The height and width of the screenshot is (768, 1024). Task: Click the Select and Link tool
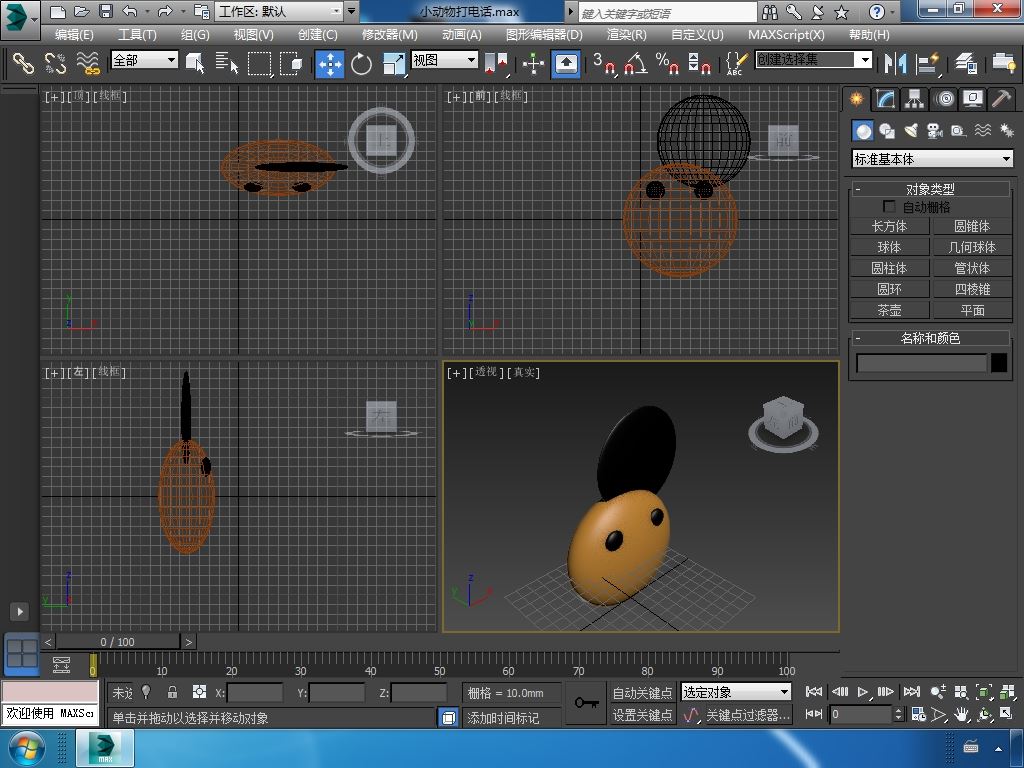(24, 63)
